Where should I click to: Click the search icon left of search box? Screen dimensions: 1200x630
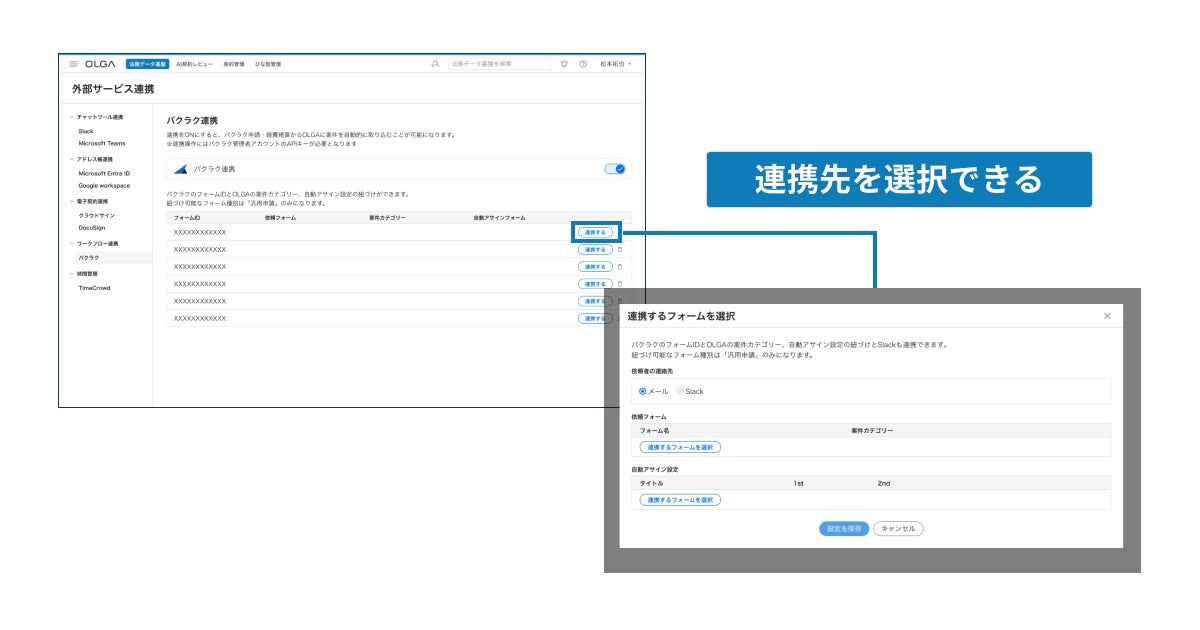click(x=435, y=64)
